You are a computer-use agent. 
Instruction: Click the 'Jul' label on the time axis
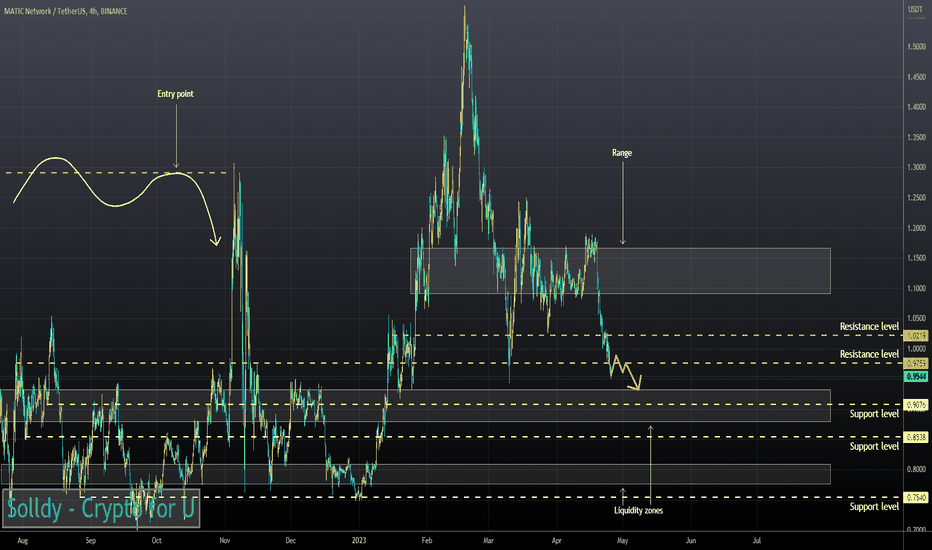click(x=757, y=541)
